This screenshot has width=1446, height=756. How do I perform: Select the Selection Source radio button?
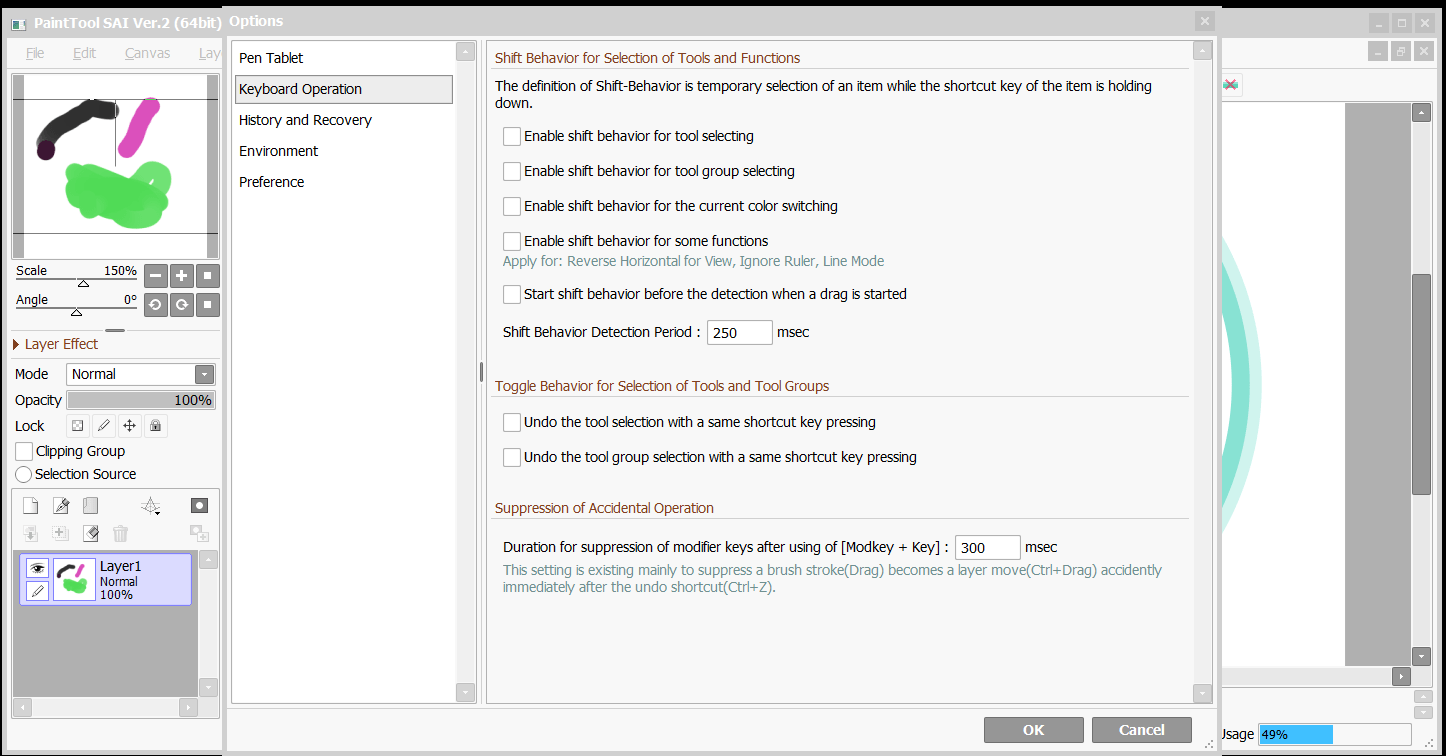pyautogui.click(x=24, y=474)
